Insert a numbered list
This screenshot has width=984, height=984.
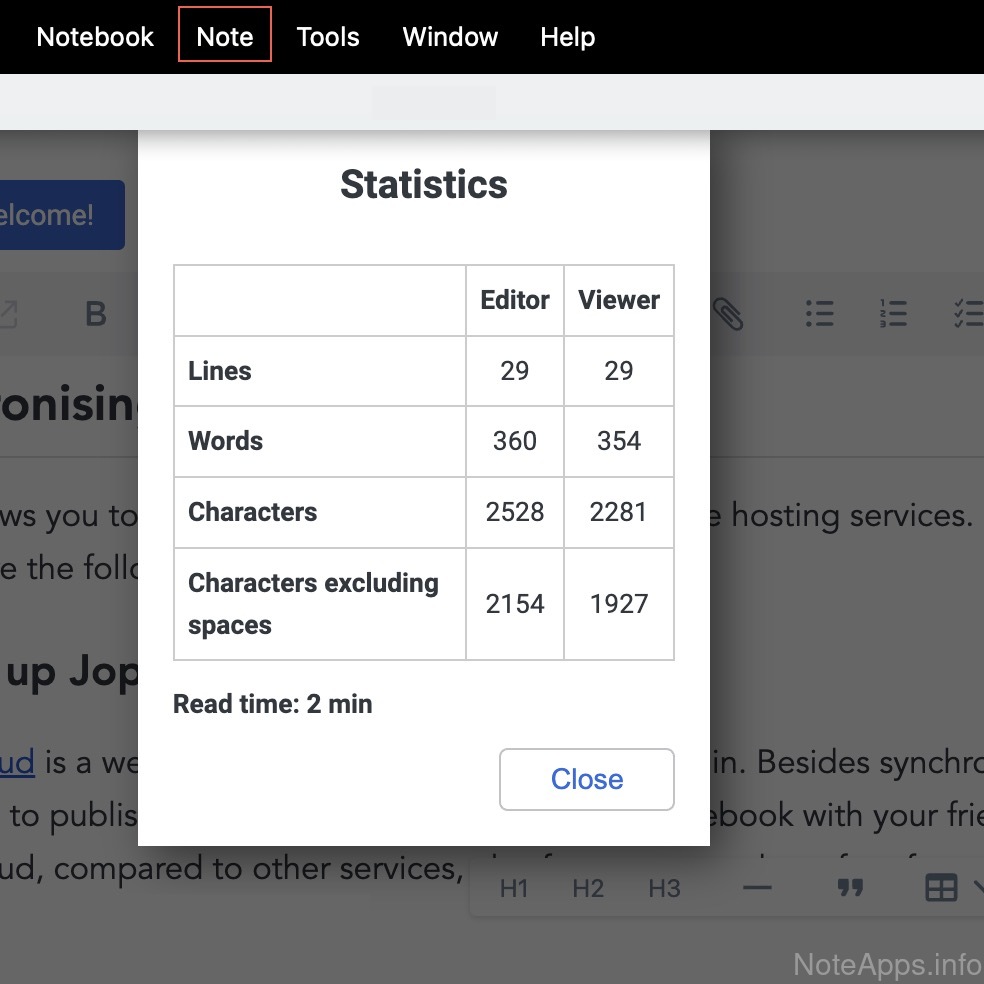pyautogui.click(x=892, y=314)
